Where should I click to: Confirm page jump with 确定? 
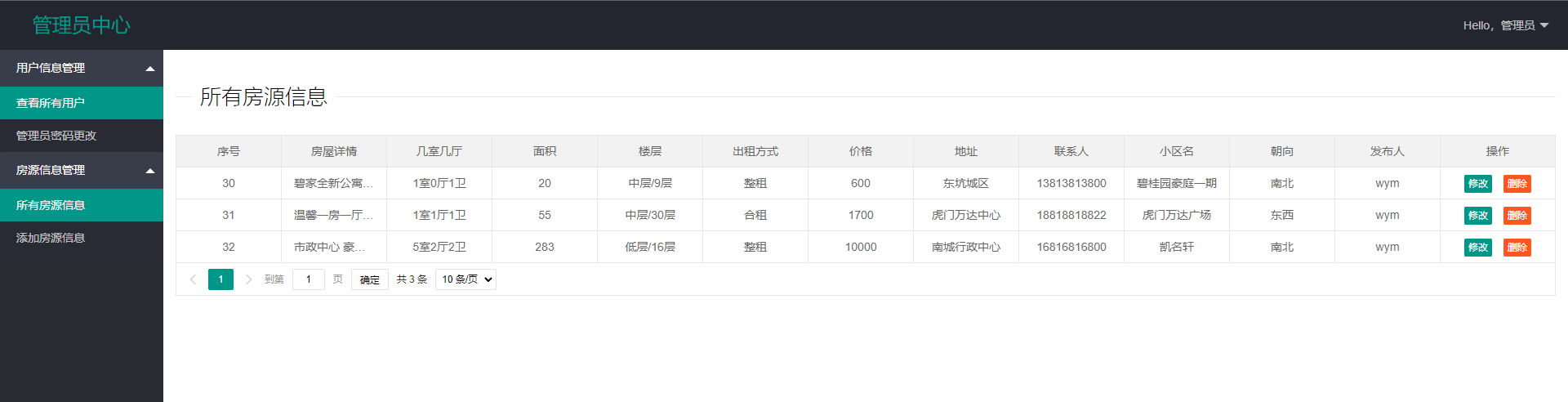click(x=370, y=279)
